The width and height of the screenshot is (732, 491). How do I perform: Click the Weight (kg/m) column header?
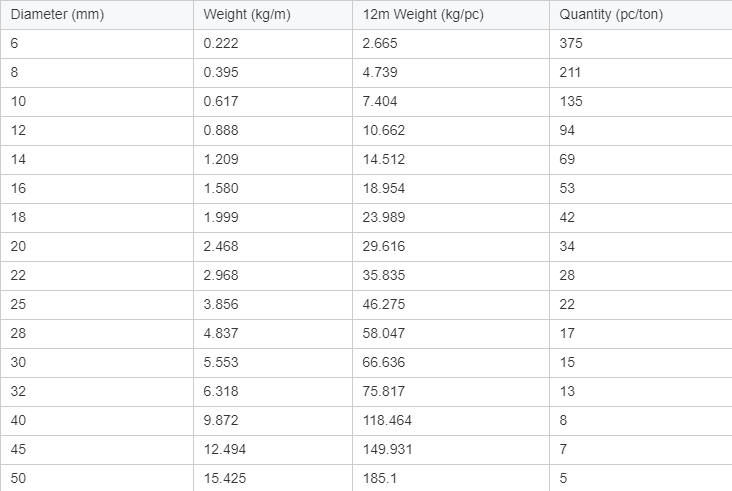241,15
